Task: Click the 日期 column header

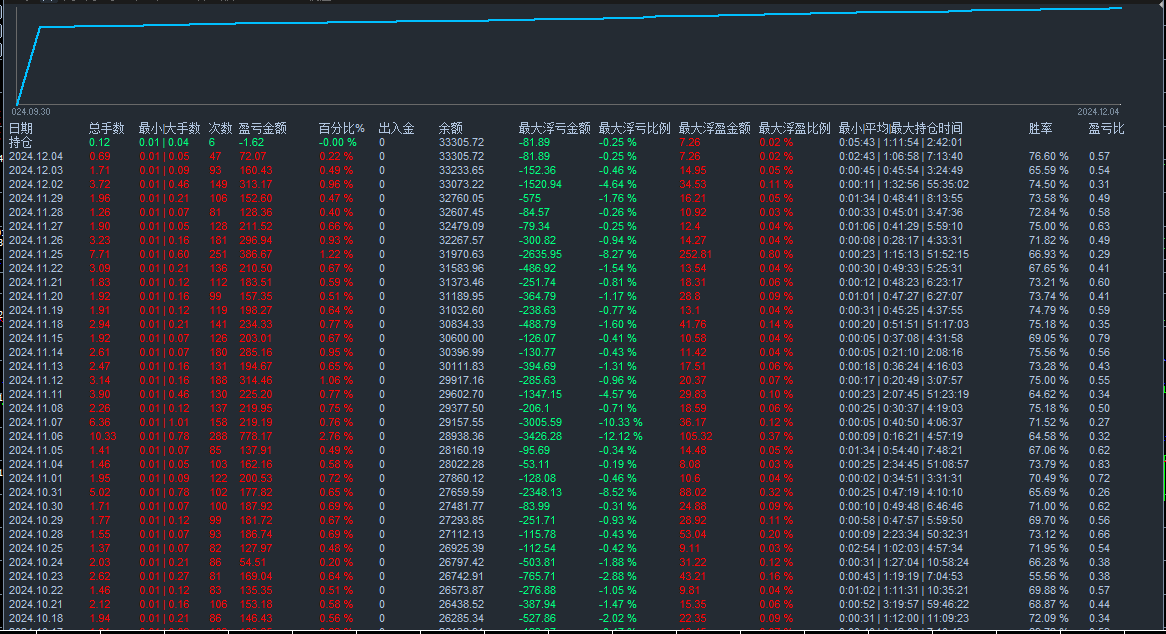Action: pyautogui.click(x=21, y=129)
